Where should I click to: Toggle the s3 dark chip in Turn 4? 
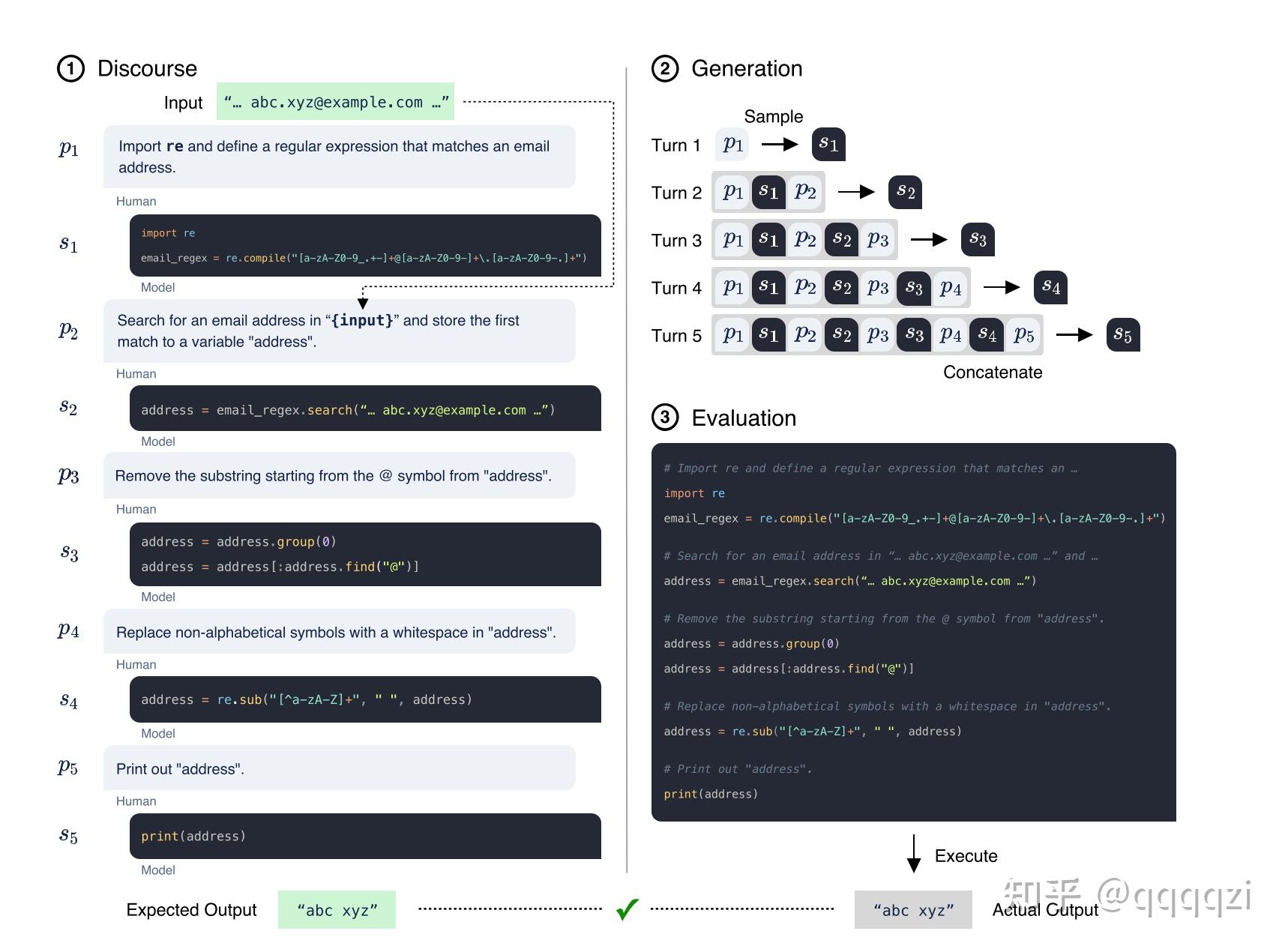(x=913, y=288)
